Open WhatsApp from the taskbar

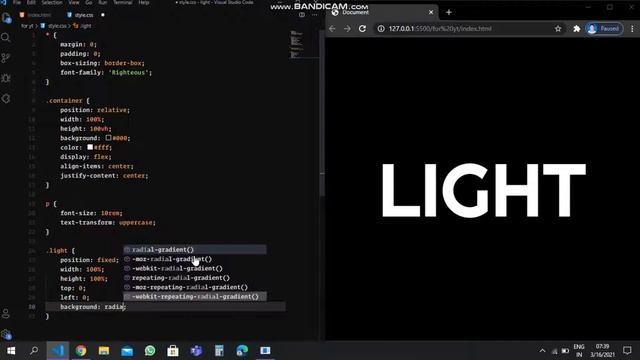click(x=150, y=351)
